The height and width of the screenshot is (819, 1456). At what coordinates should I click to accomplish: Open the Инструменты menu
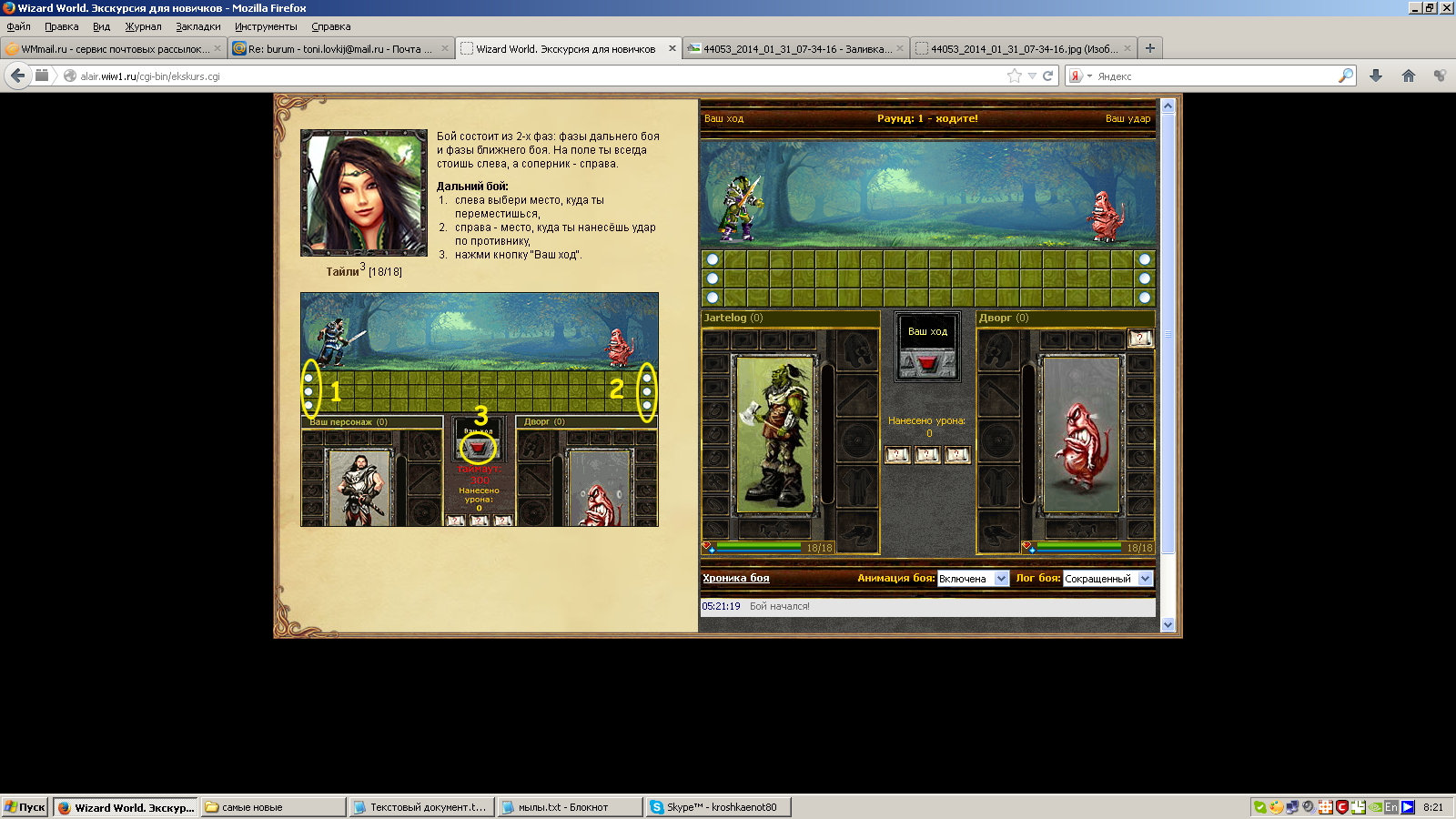(x=266, y=26)
